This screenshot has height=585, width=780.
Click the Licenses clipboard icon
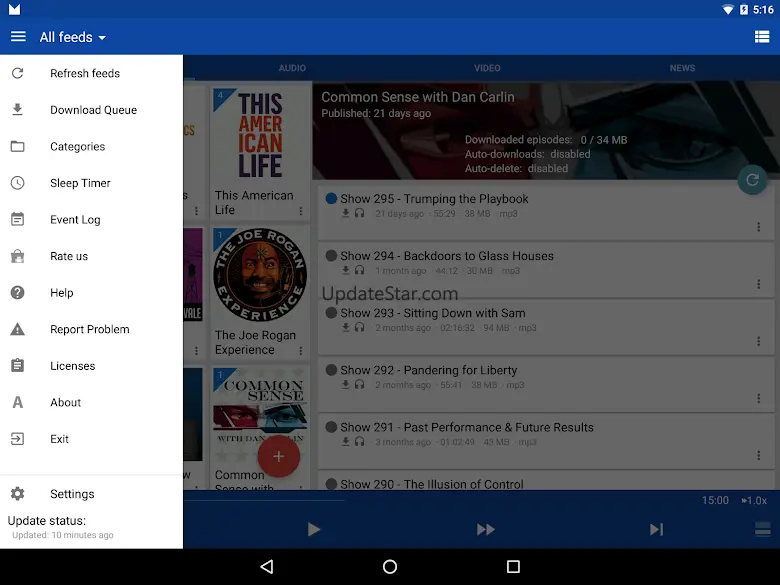pyautogui.click(x=17, y=365)
